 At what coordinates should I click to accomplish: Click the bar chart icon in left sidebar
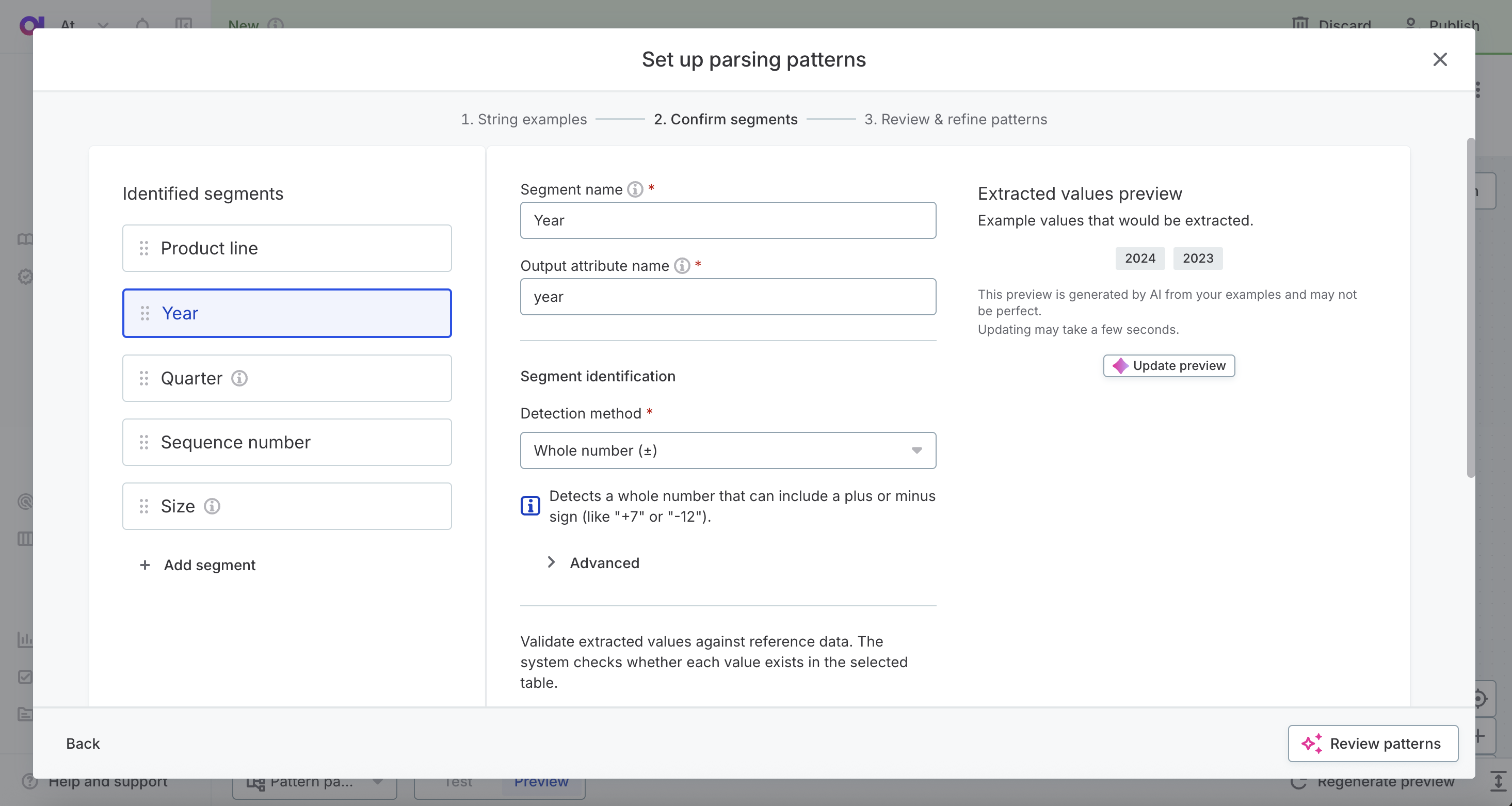coord(25,640)
